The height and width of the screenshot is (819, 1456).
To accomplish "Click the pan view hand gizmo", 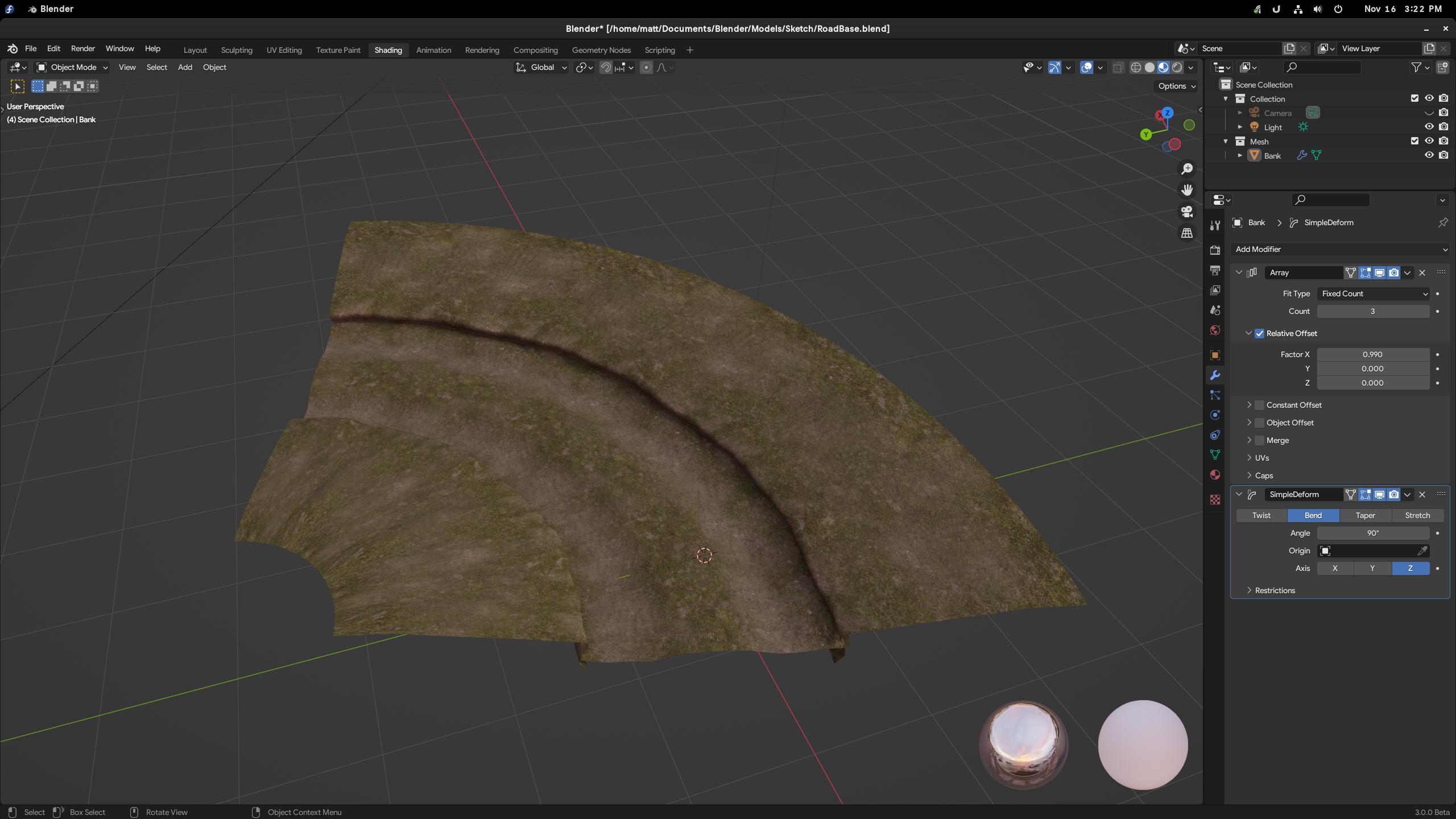I will (x=1187, y=190).
